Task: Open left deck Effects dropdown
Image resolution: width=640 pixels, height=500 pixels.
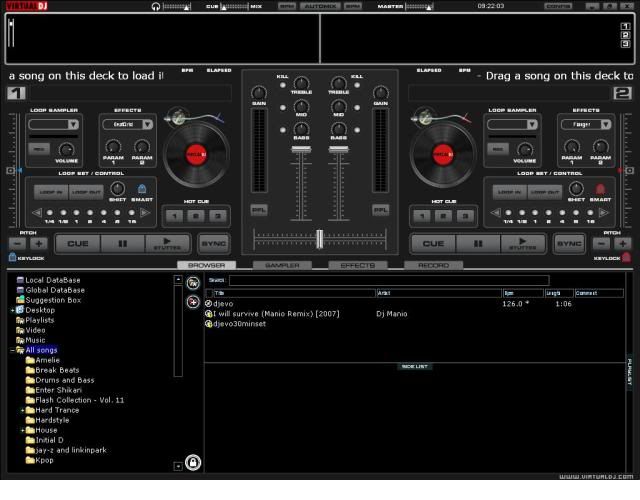Action: (x=127, y=124)
